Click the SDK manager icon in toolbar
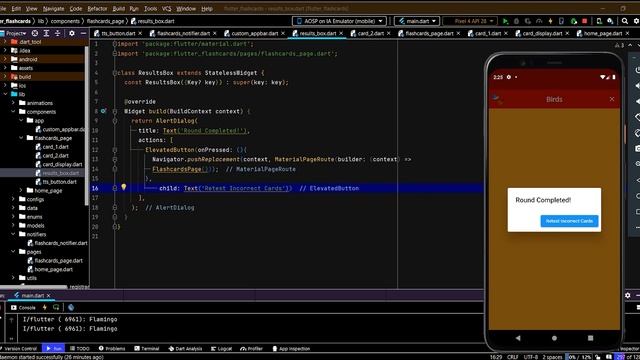This screenshot has width=640, height=360. pyautogui.click(x=610, y=21)
